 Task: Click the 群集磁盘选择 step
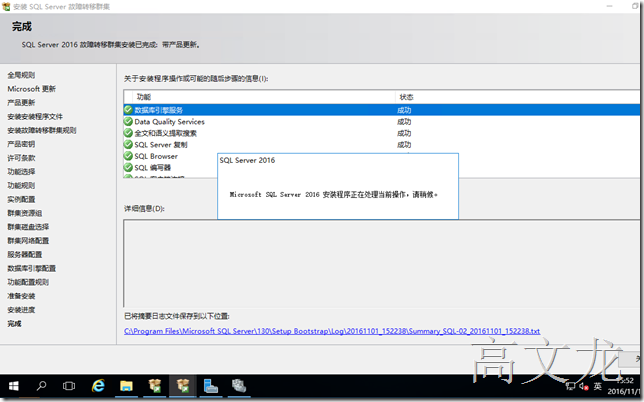[x=28, y=227]
